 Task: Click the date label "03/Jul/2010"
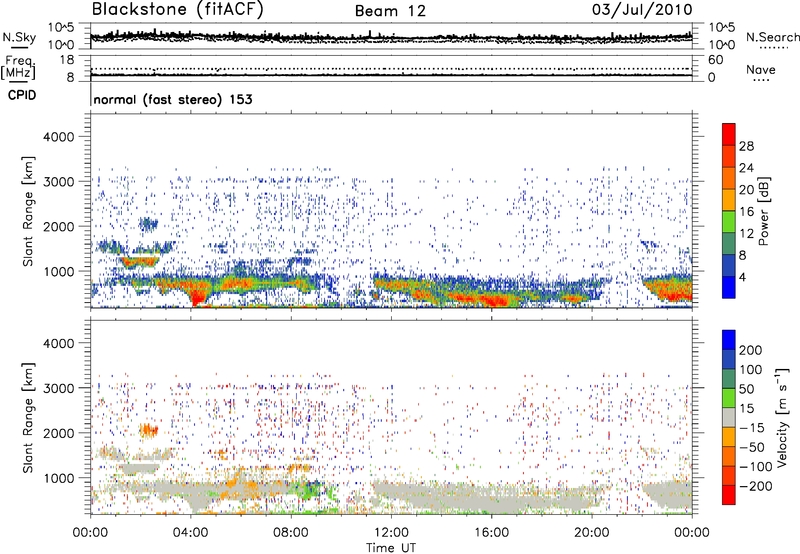tap(642, 9)
